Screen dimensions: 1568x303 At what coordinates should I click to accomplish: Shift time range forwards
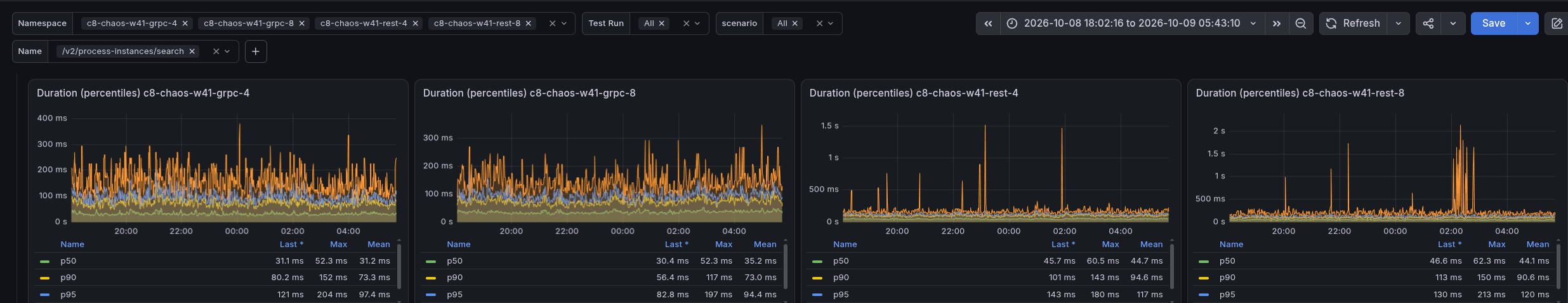(x=1277, y=24)
